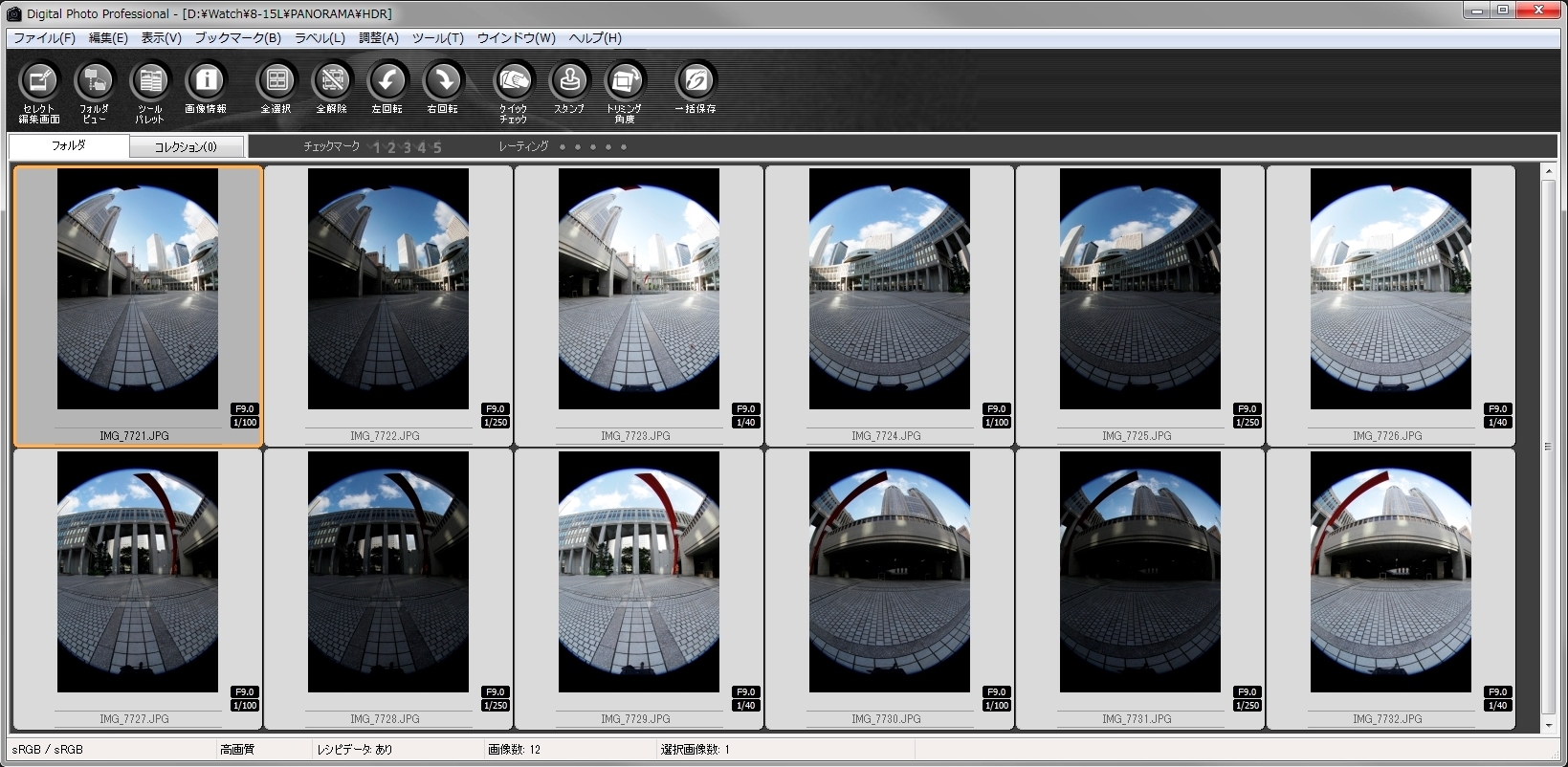Click the sRGB / sRGB status text

click(48, 750)
